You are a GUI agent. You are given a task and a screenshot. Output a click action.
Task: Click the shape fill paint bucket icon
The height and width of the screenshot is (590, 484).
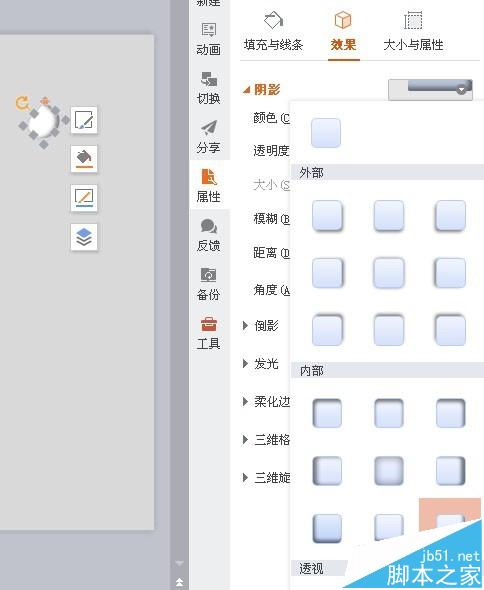coord(84,159)
